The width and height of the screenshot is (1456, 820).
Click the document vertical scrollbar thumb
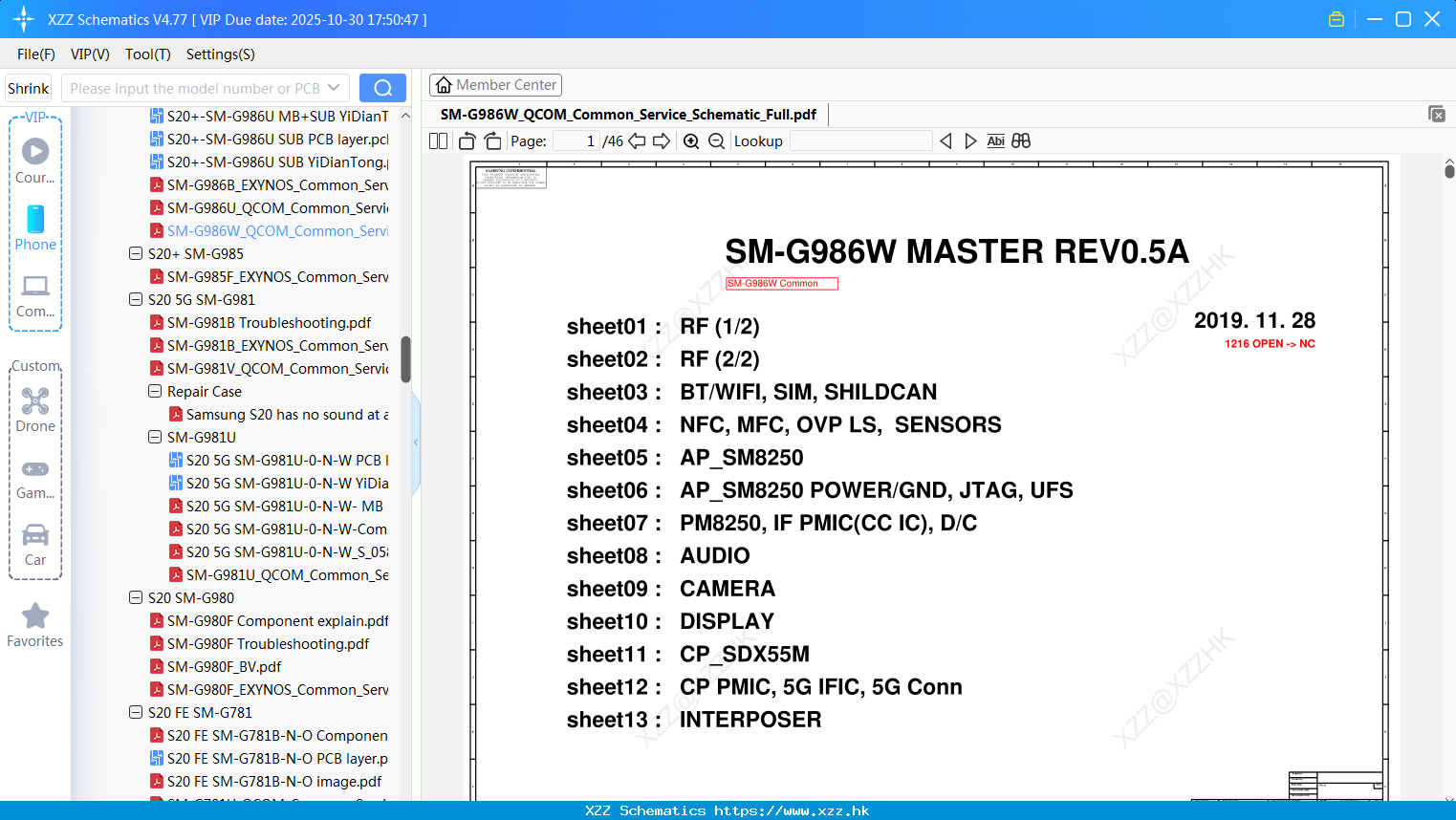point(1449,171)
